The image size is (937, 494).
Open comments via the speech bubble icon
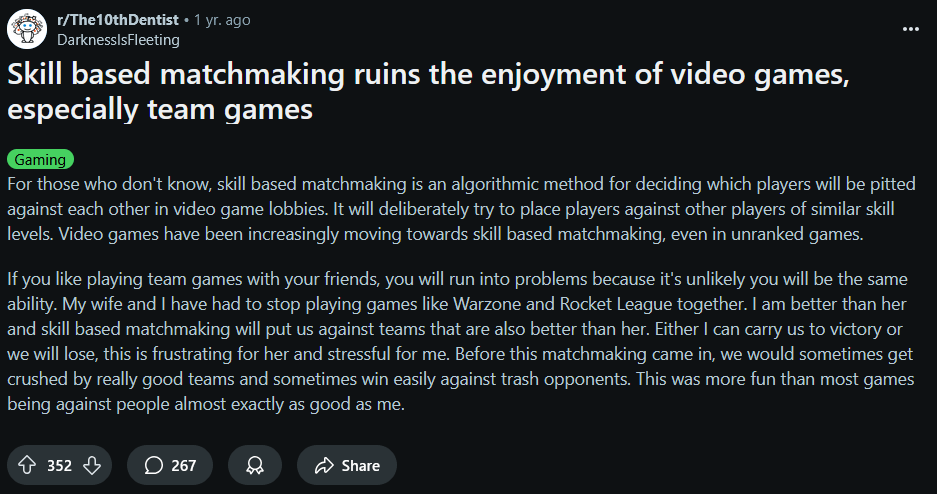[154, 465]
